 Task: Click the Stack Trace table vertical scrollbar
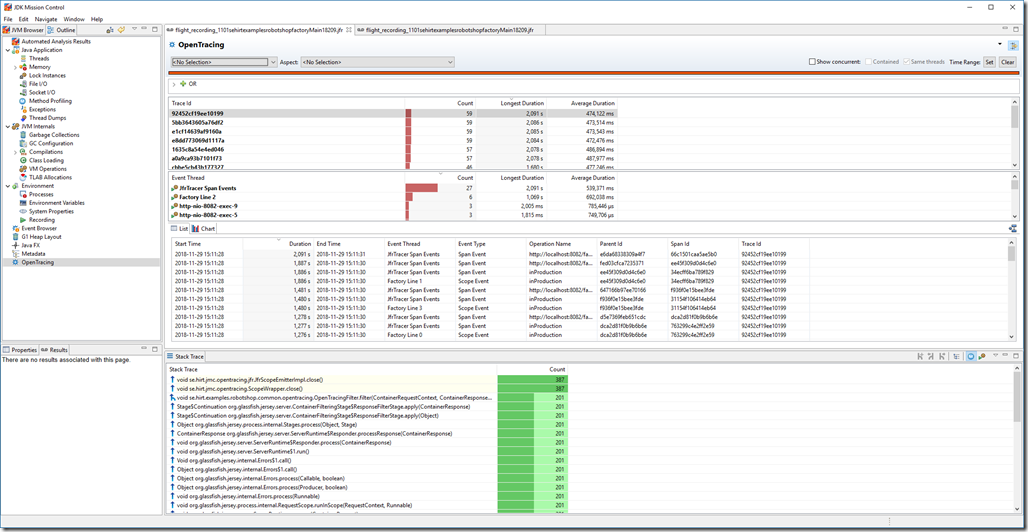(x=1016, y=438)
